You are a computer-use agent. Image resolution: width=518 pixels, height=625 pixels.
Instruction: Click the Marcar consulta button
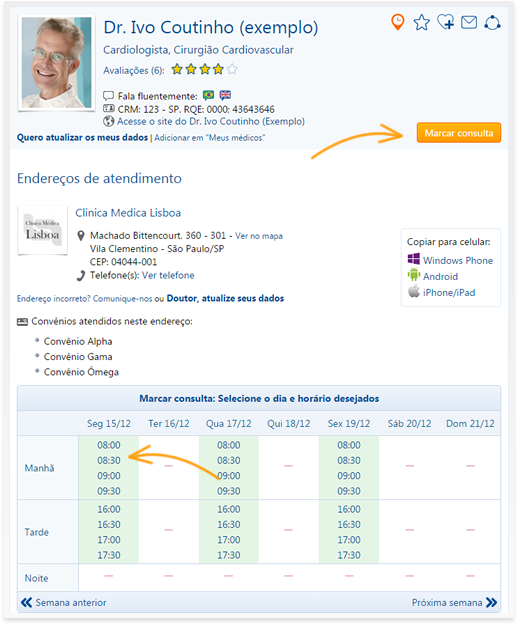(459, 133)
